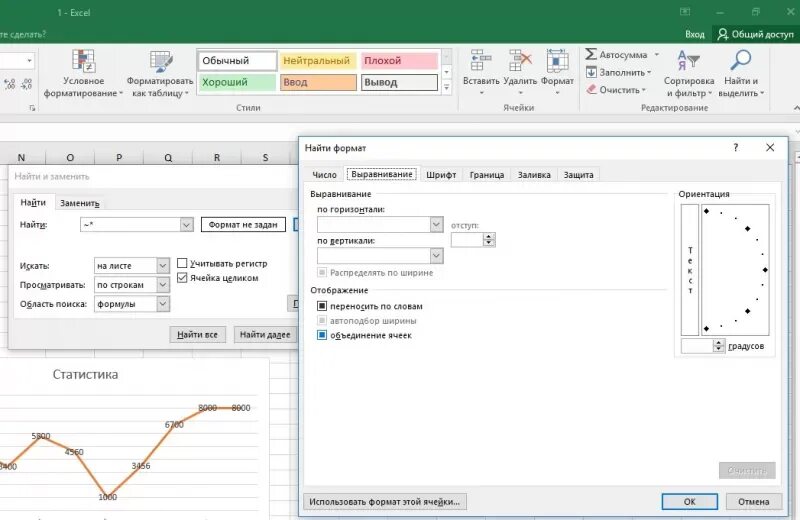Apply the Плохой red cell style

pyautogui.click(x=399, y=61)
